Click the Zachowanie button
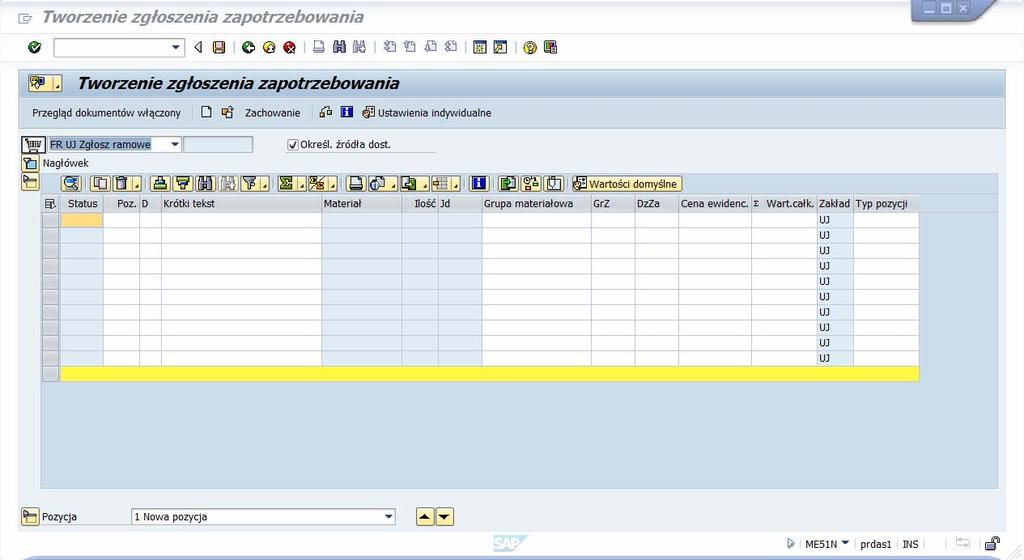 [272, 113]
